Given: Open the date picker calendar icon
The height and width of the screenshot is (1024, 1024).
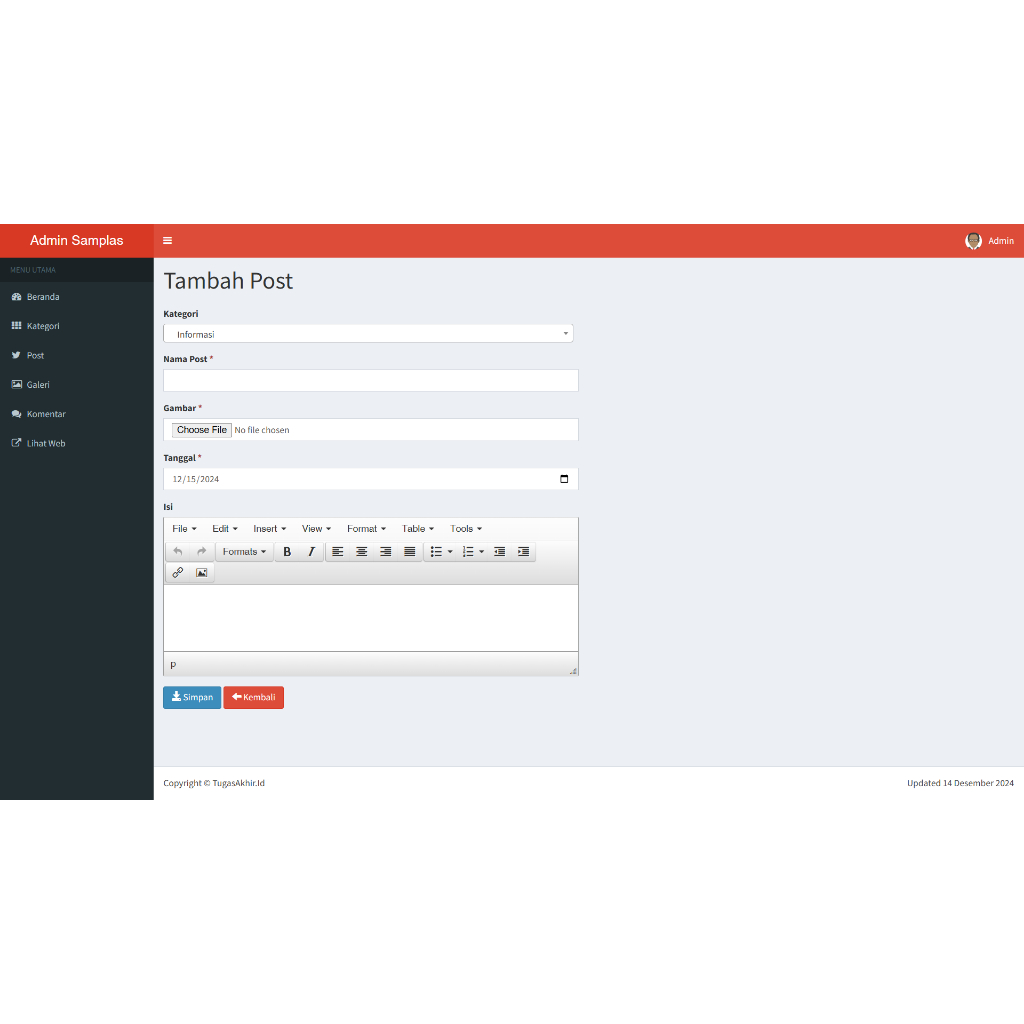Looking at the screenshot, I should point(564,479).
